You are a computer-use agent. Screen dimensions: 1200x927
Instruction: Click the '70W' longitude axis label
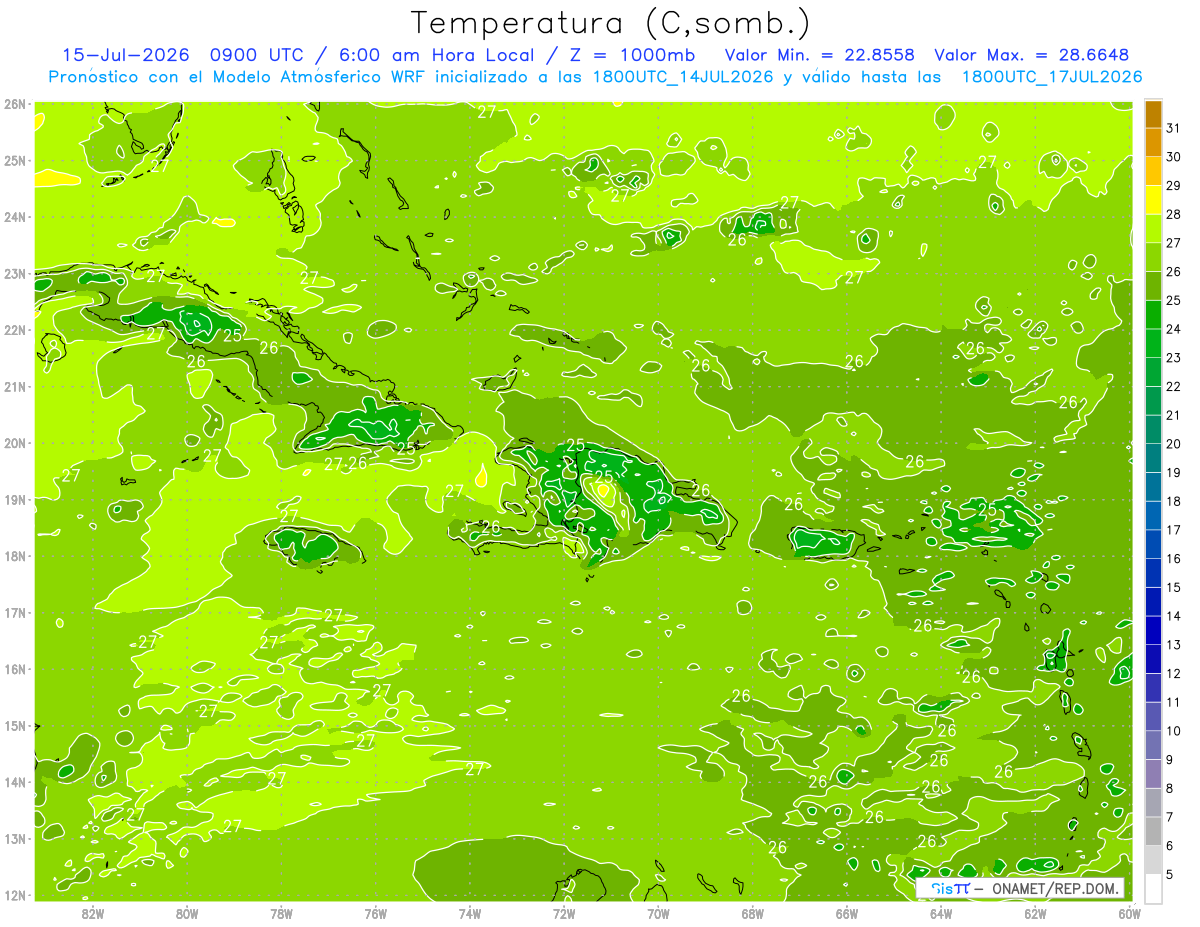658,913
